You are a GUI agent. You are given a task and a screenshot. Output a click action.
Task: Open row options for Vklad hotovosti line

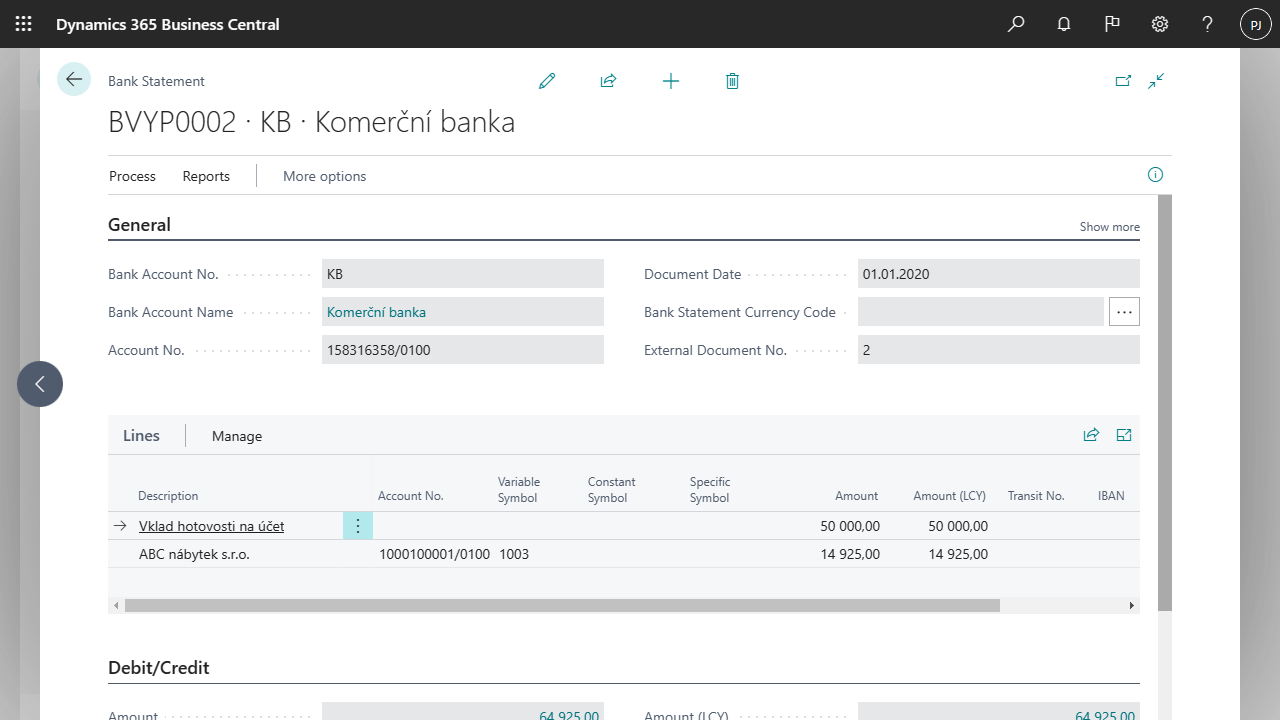[x=358, y=526]
